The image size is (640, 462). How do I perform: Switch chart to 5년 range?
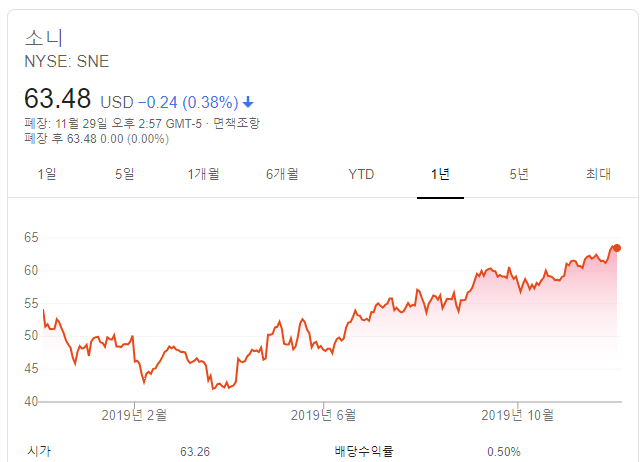(519, 174)
